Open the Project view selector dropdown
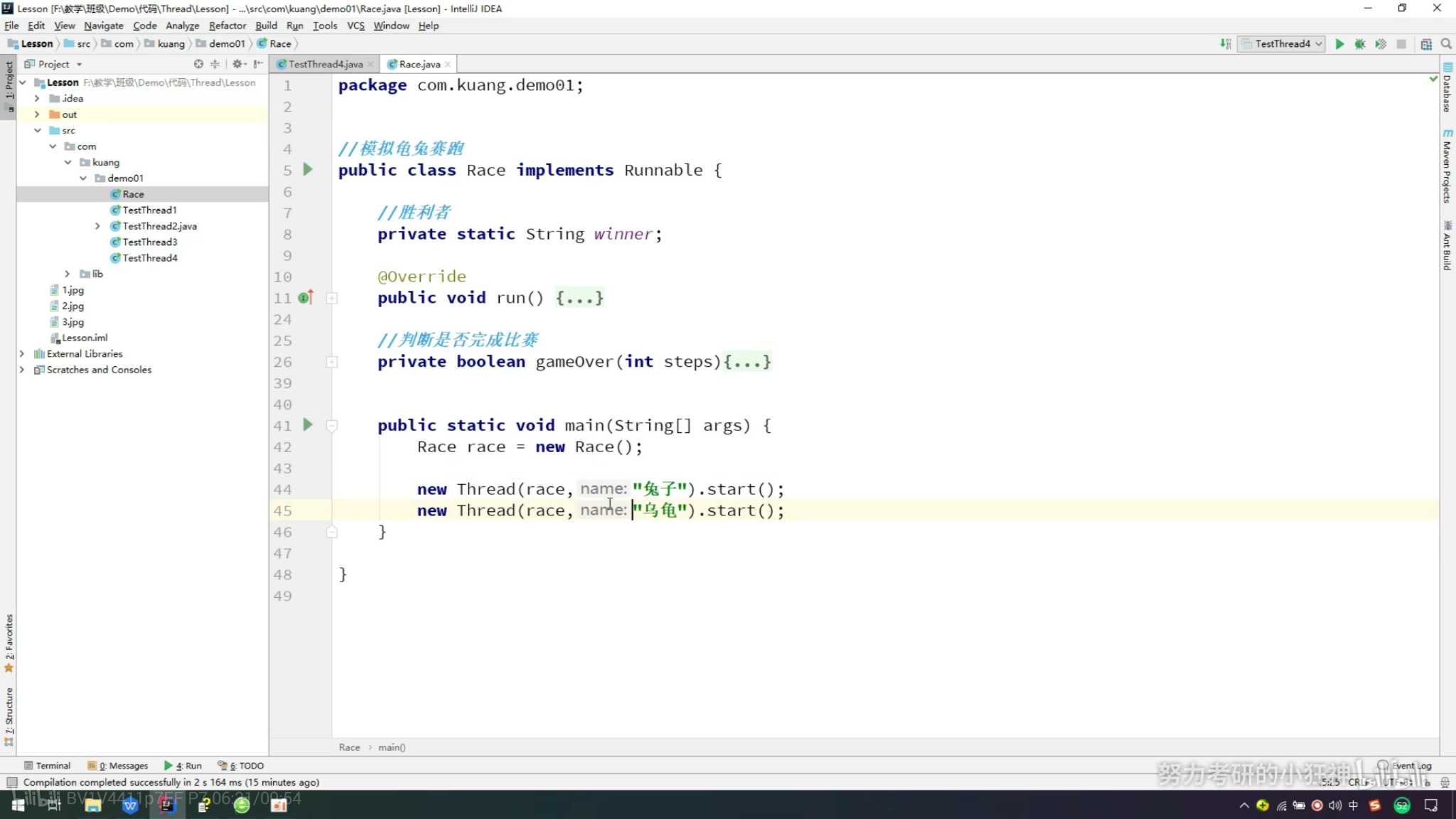The height and width of the screenshot is (819, 1456). tap(55, 64)
